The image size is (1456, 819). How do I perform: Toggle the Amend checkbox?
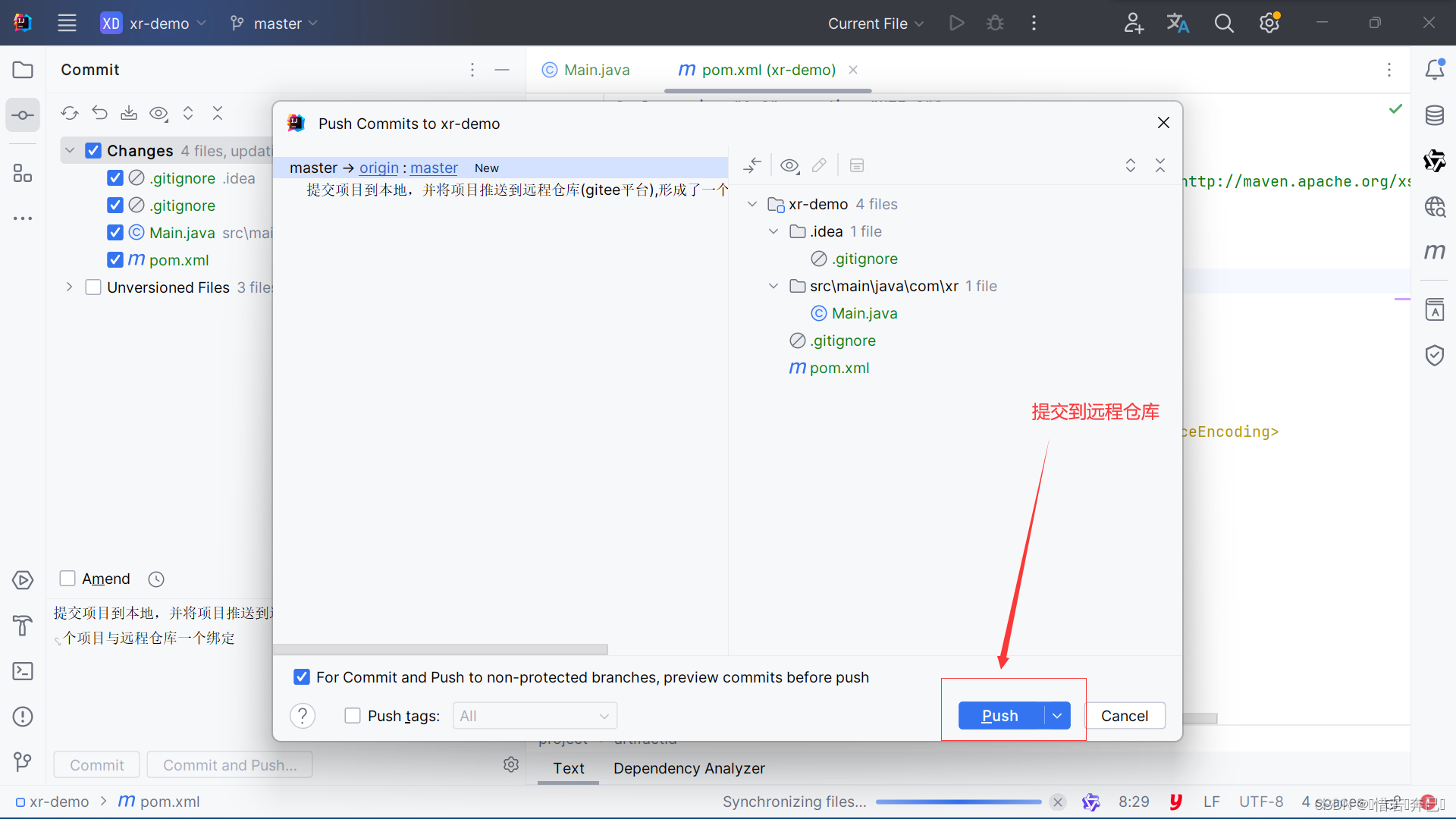[68, 578]
